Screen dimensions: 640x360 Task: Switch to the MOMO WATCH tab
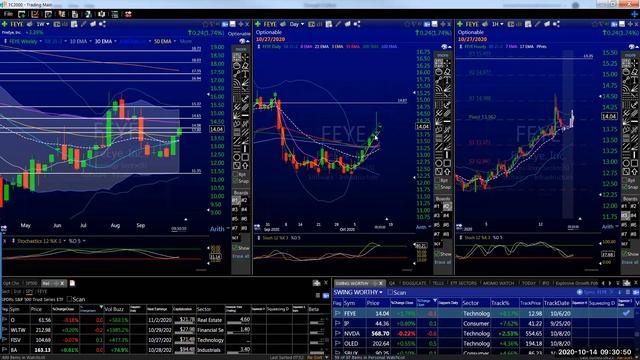tap(498, 283)
